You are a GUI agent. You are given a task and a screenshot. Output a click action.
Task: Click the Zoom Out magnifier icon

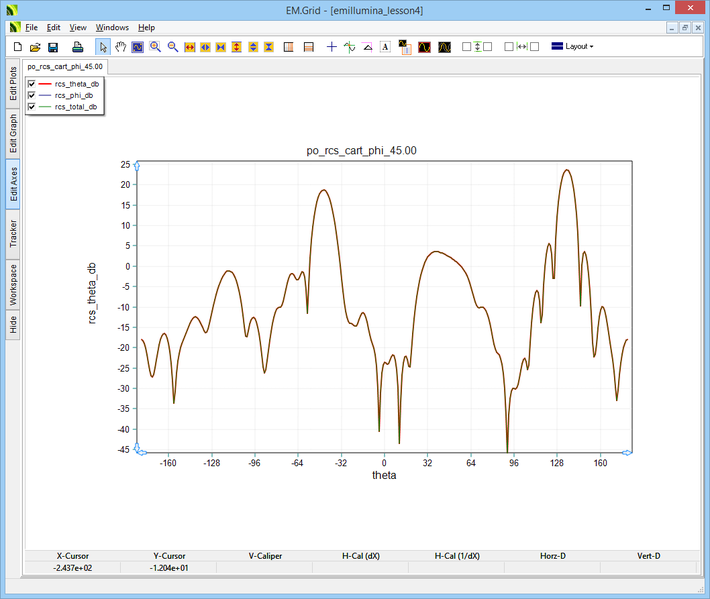[x=172, y=47]
